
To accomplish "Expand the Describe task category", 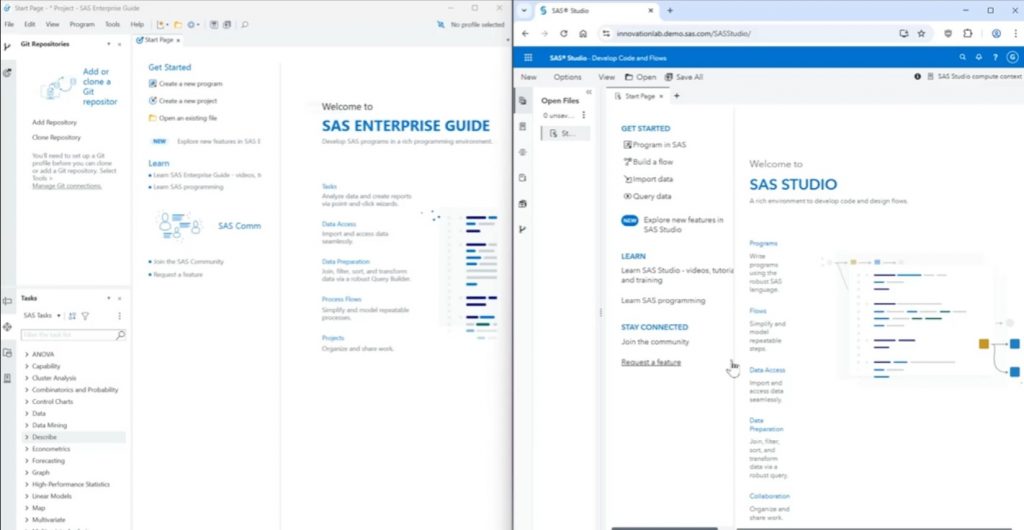I will [x=27, y=437].
